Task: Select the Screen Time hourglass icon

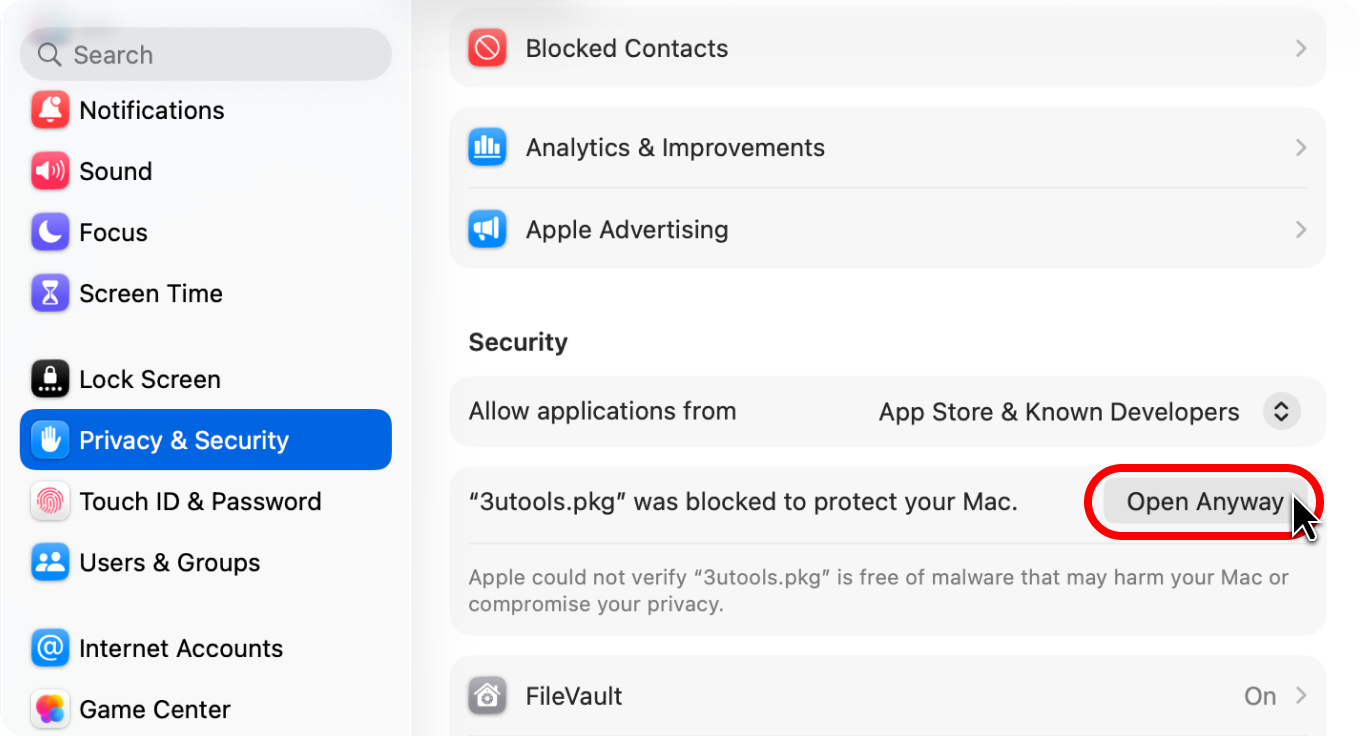Action: (49, 293)
